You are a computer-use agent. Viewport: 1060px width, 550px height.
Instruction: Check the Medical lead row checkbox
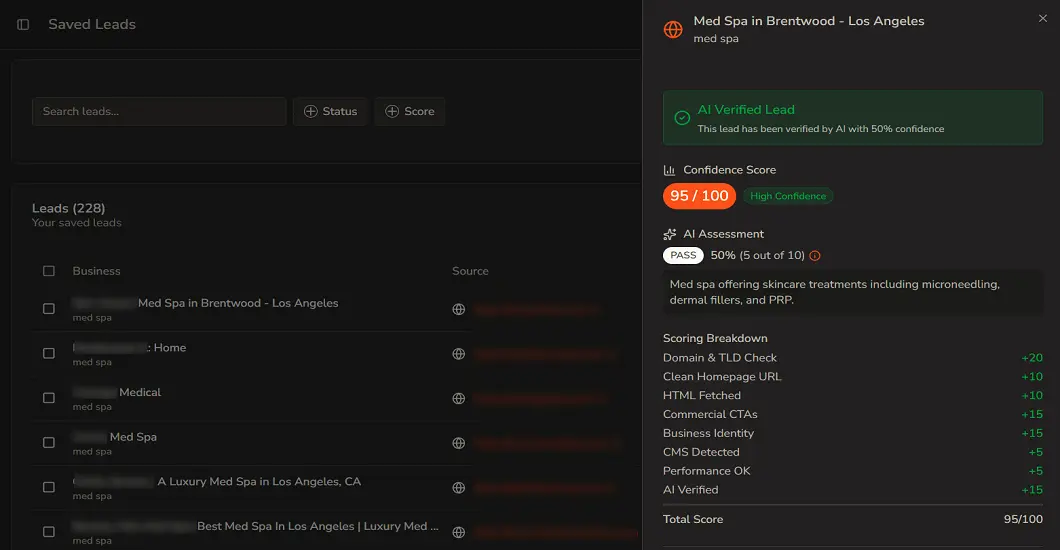(49, 398)
